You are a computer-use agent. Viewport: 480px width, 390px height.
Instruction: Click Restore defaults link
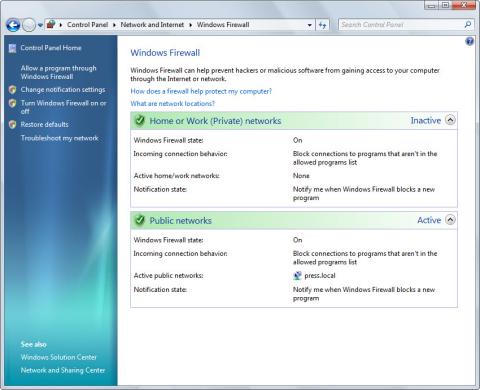(44, 125)
